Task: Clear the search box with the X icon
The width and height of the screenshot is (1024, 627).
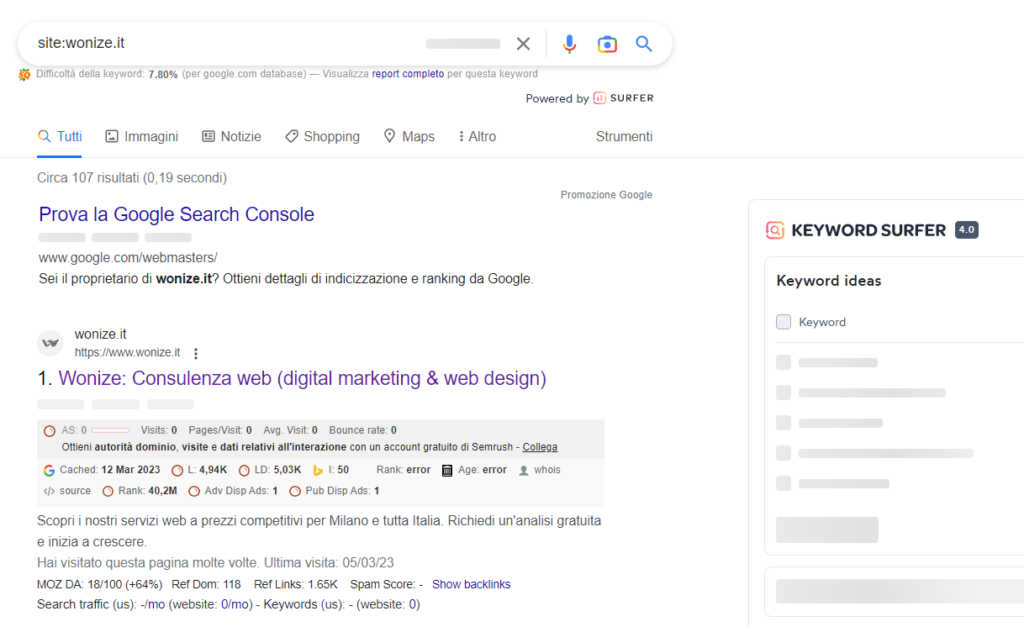Action: pyautogui.click(x=523, y=44)
